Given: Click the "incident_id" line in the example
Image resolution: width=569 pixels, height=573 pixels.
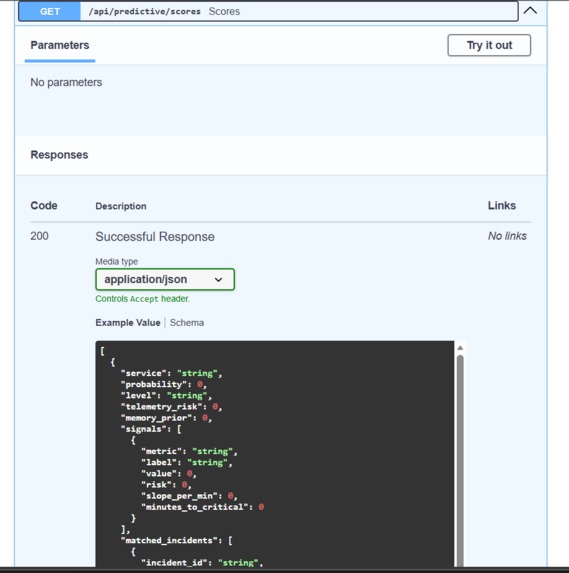Looking at the screenshot, I should point(202,563).
